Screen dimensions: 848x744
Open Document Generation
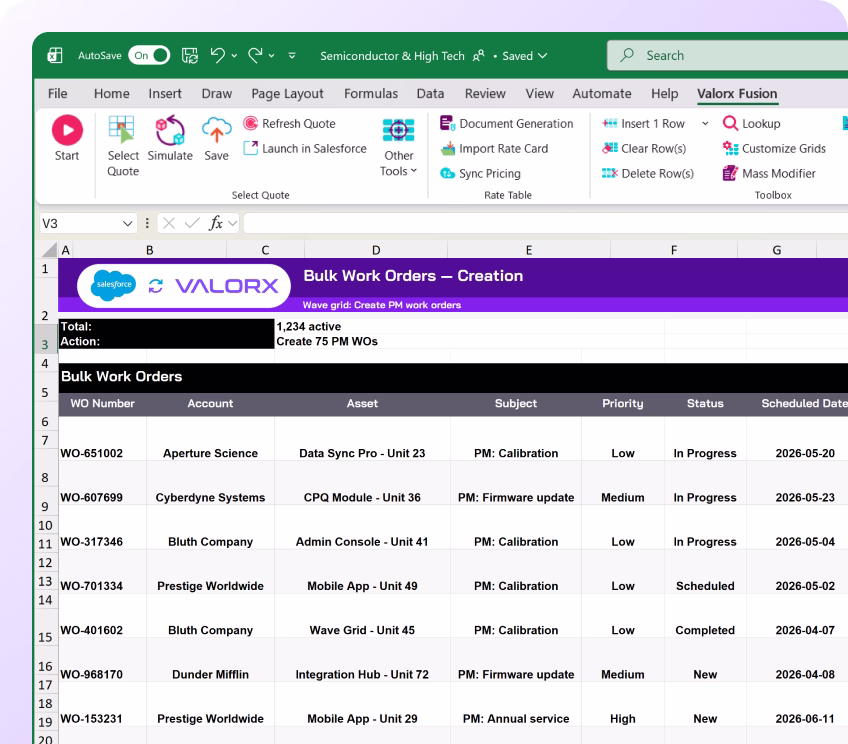click(x=506, y=123)
